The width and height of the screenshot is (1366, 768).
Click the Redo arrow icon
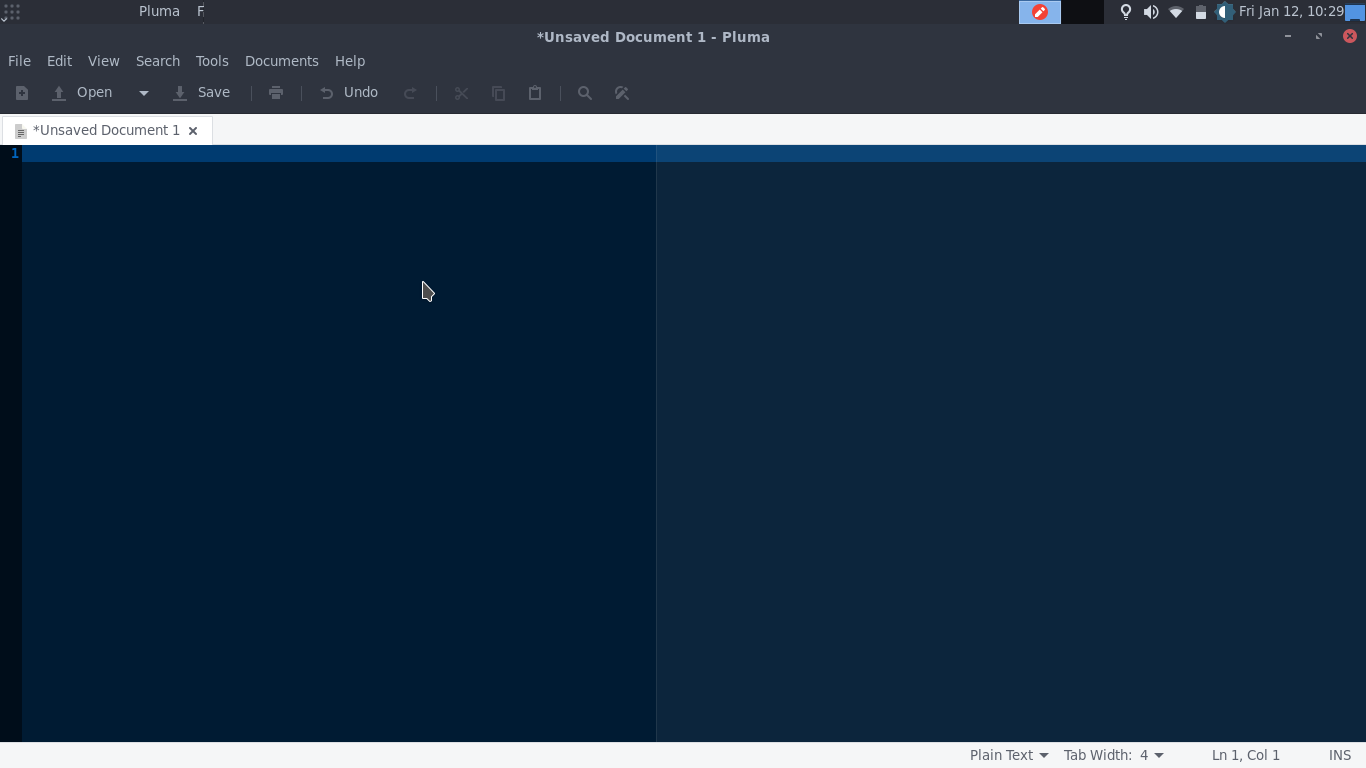(411, 93)
